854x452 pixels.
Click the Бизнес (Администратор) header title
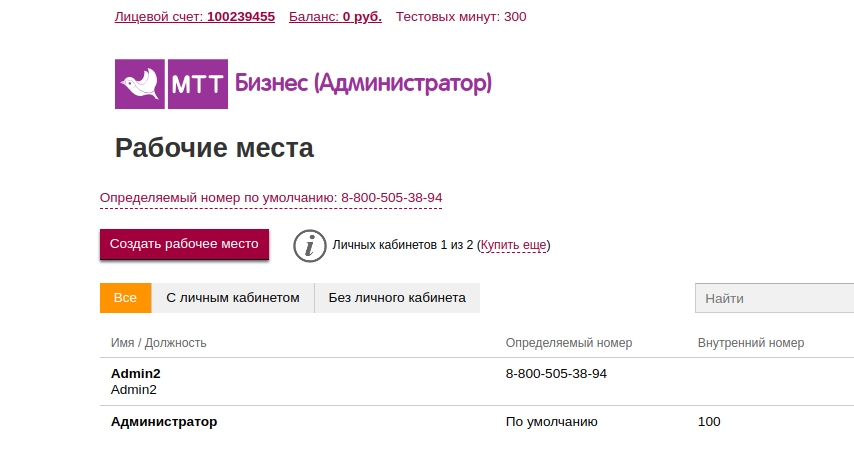363,83
